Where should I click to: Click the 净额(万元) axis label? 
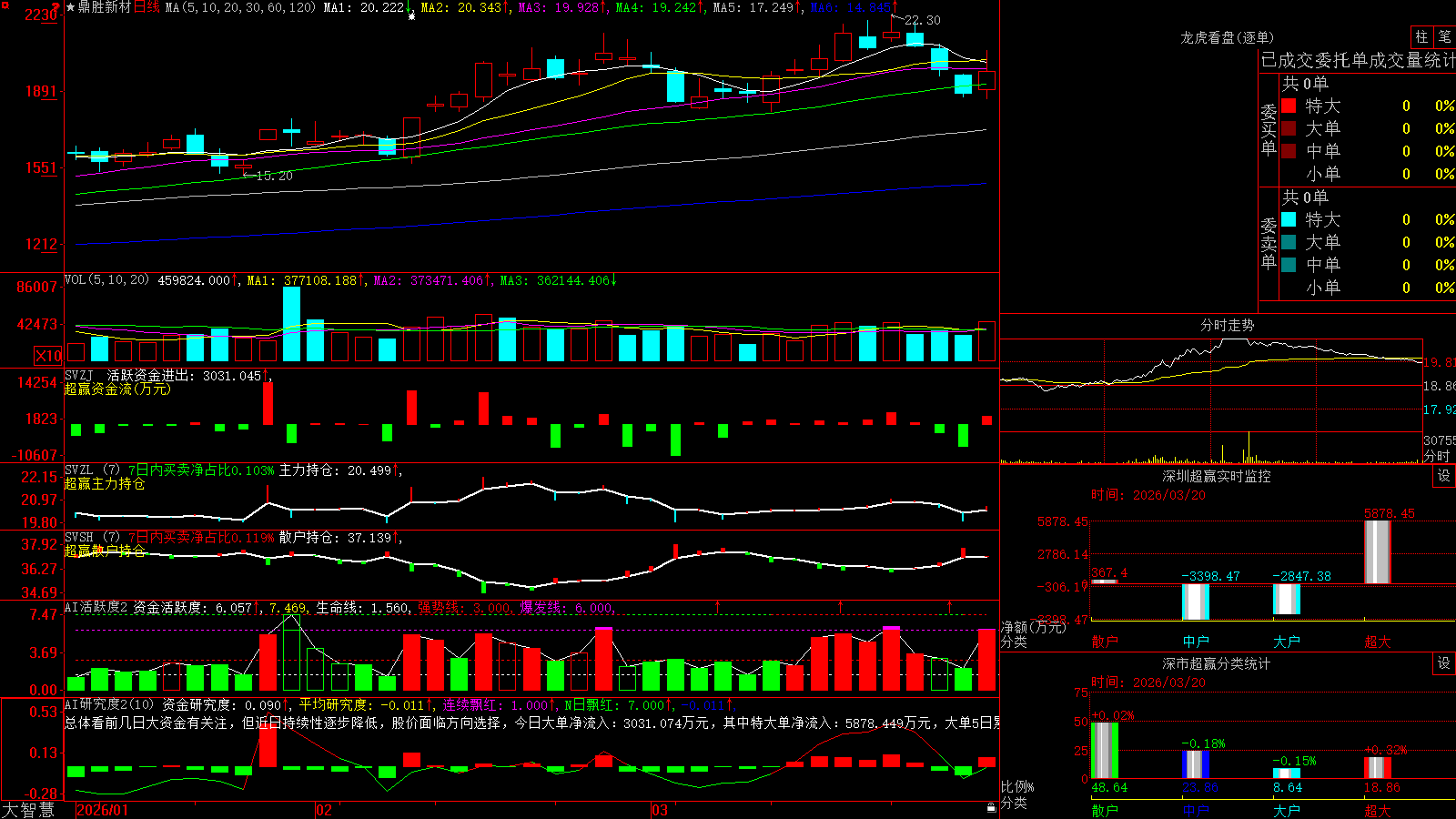(1033, 627)
